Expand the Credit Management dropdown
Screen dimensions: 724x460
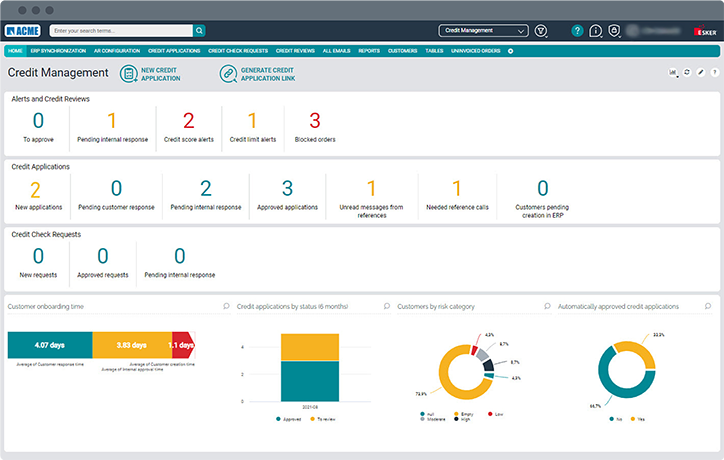484,31
